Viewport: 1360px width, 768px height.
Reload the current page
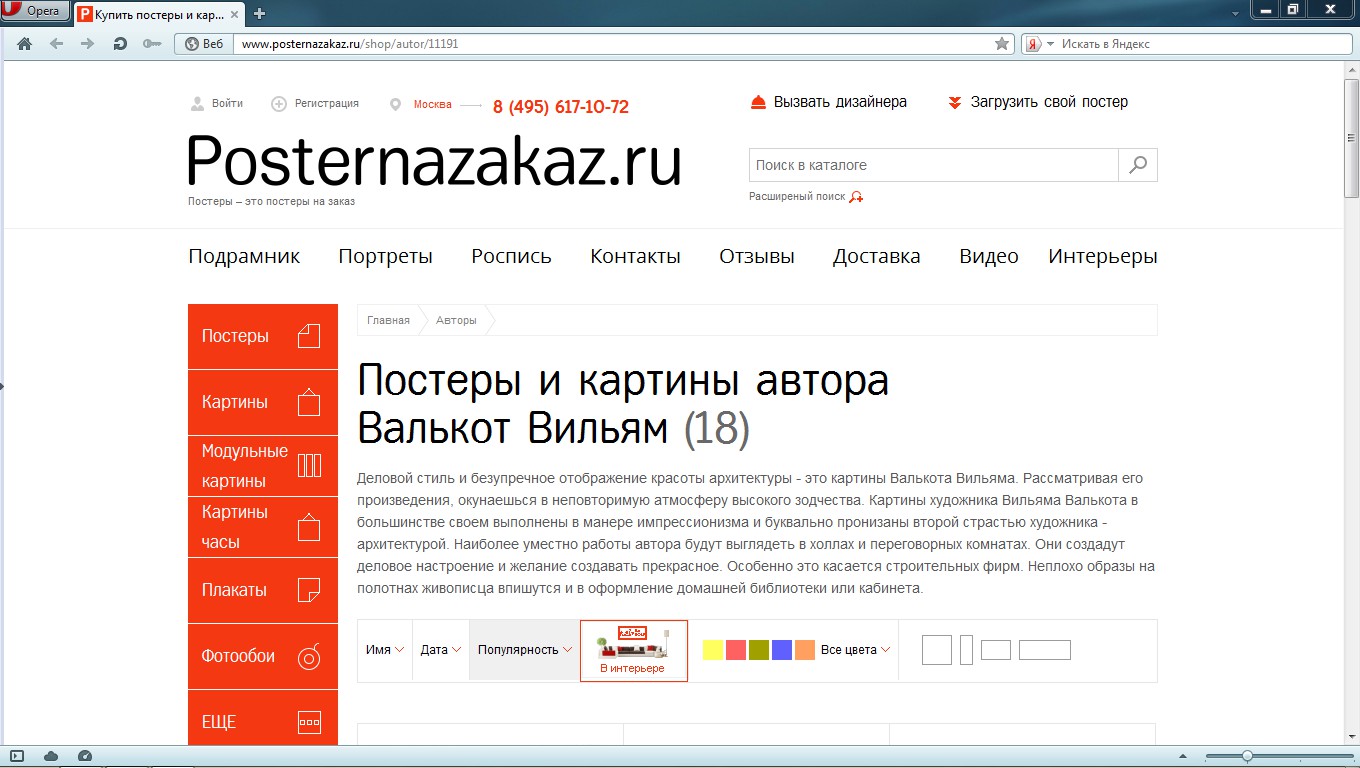point(120,44)
